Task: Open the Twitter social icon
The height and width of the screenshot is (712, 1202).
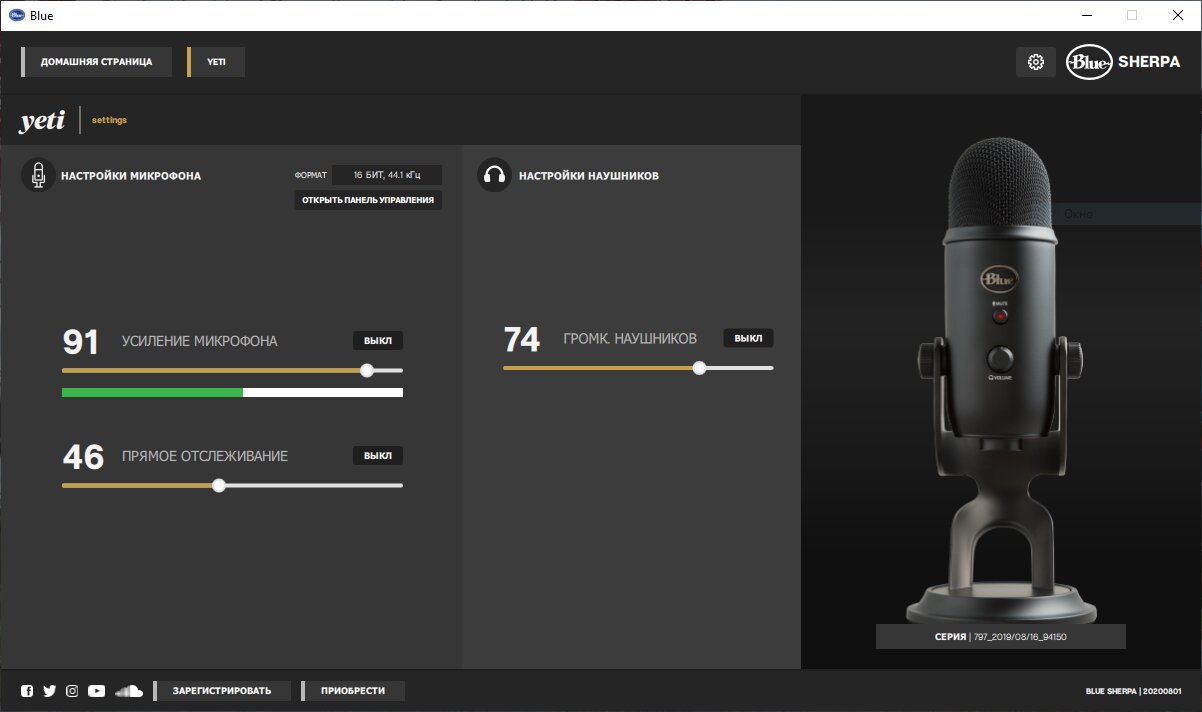Action: (50, 691)
